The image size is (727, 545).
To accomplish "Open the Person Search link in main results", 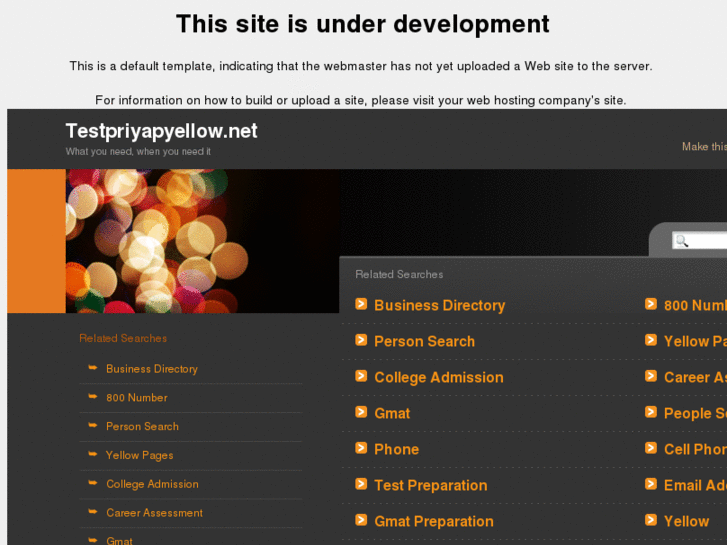I will click(x=424, y=341).
